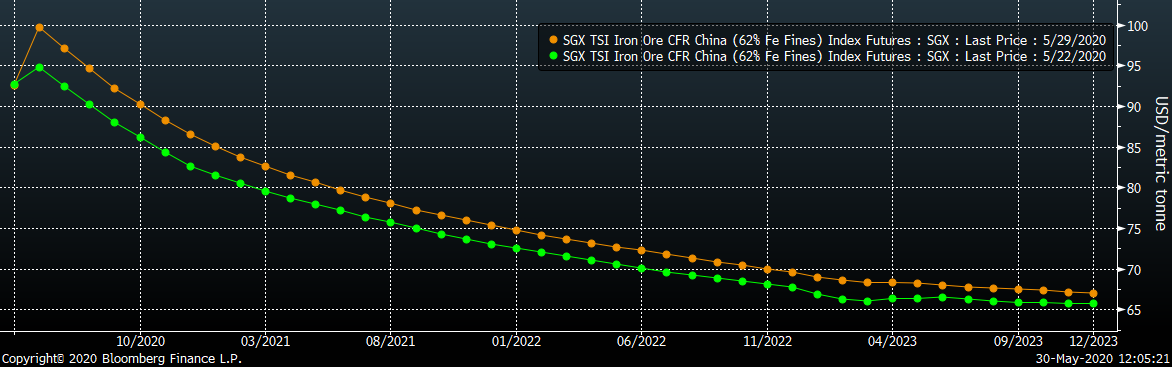Click the Bloomberg Finance copyright text
Screen dimensions: 1172x367
pyautogui.click(x=121, y=360)
